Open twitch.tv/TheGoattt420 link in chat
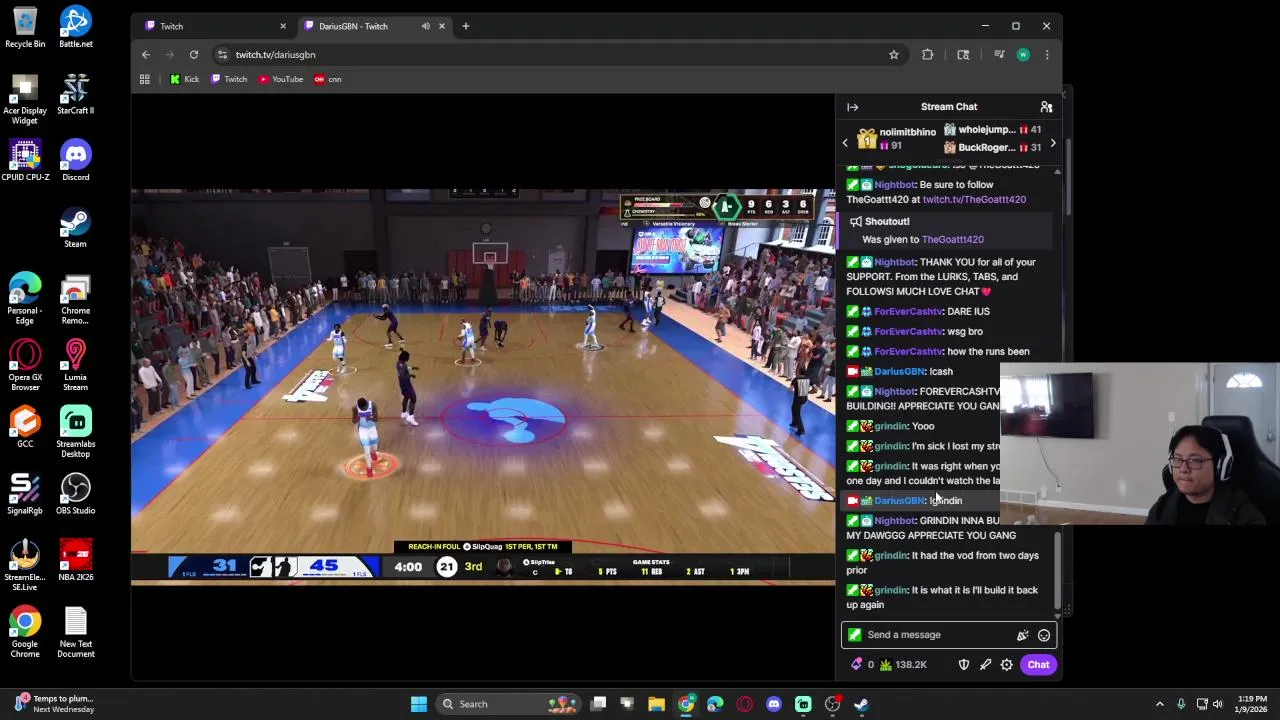This screenshot has width=1280, height=720. tap(974, 200)
